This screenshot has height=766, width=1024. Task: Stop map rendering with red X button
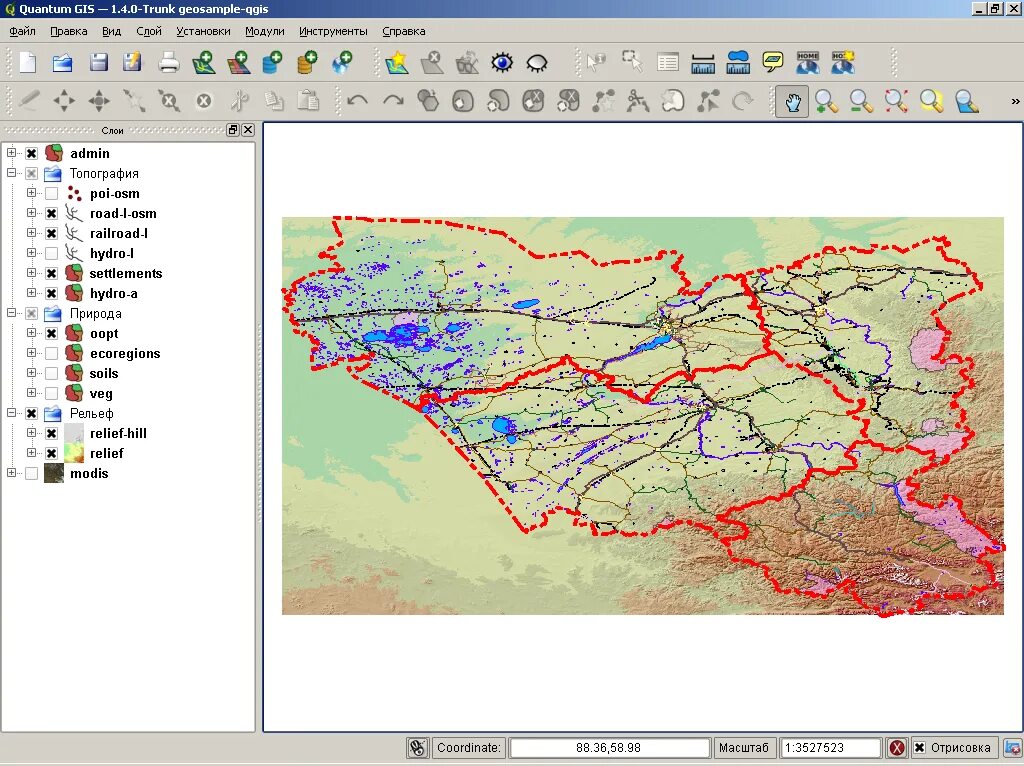coord(897,748)
